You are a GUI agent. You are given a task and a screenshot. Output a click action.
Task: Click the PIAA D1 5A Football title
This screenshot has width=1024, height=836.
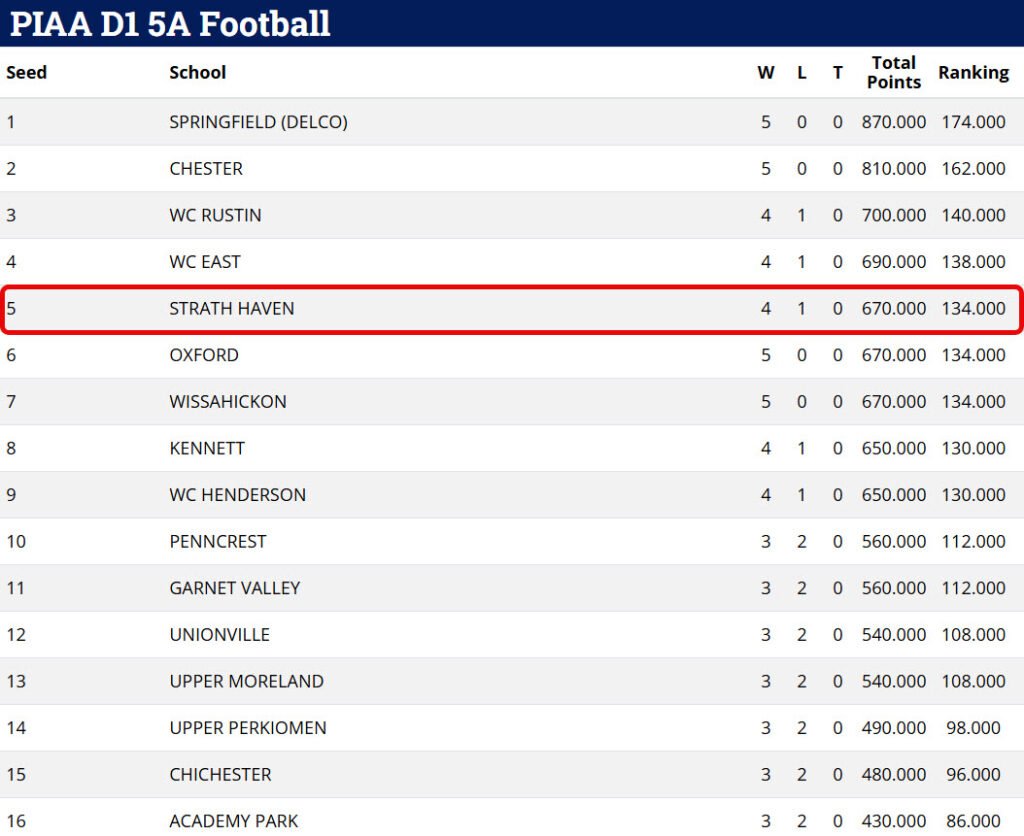point(170,24)
